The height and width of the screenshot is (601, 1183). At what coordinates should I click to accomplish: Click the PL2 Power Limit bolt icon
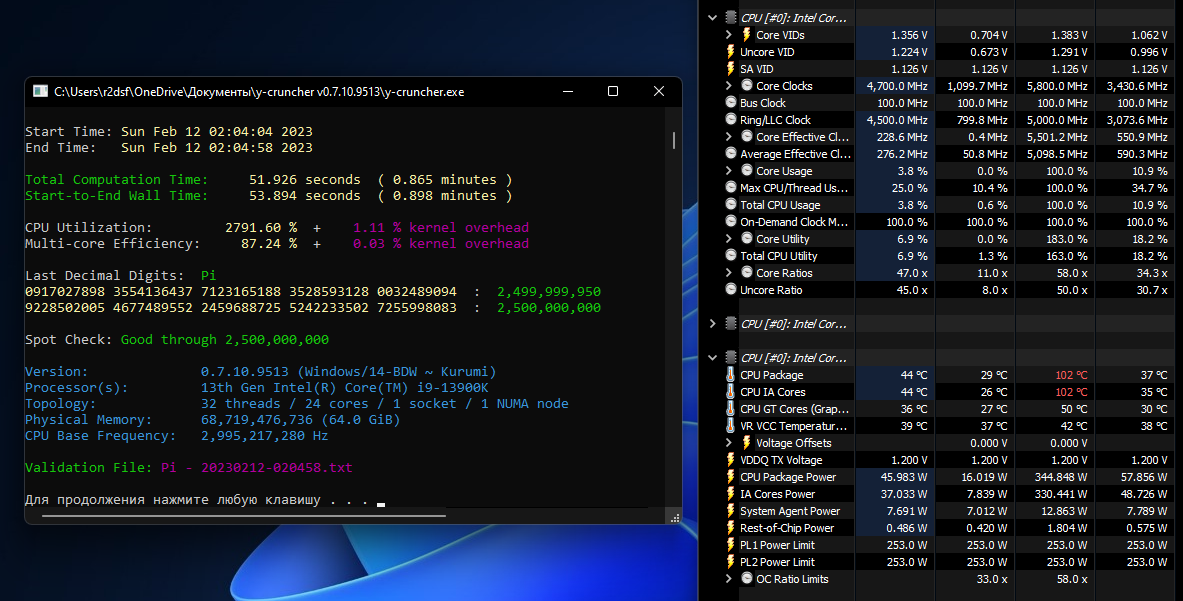[730, 562]
